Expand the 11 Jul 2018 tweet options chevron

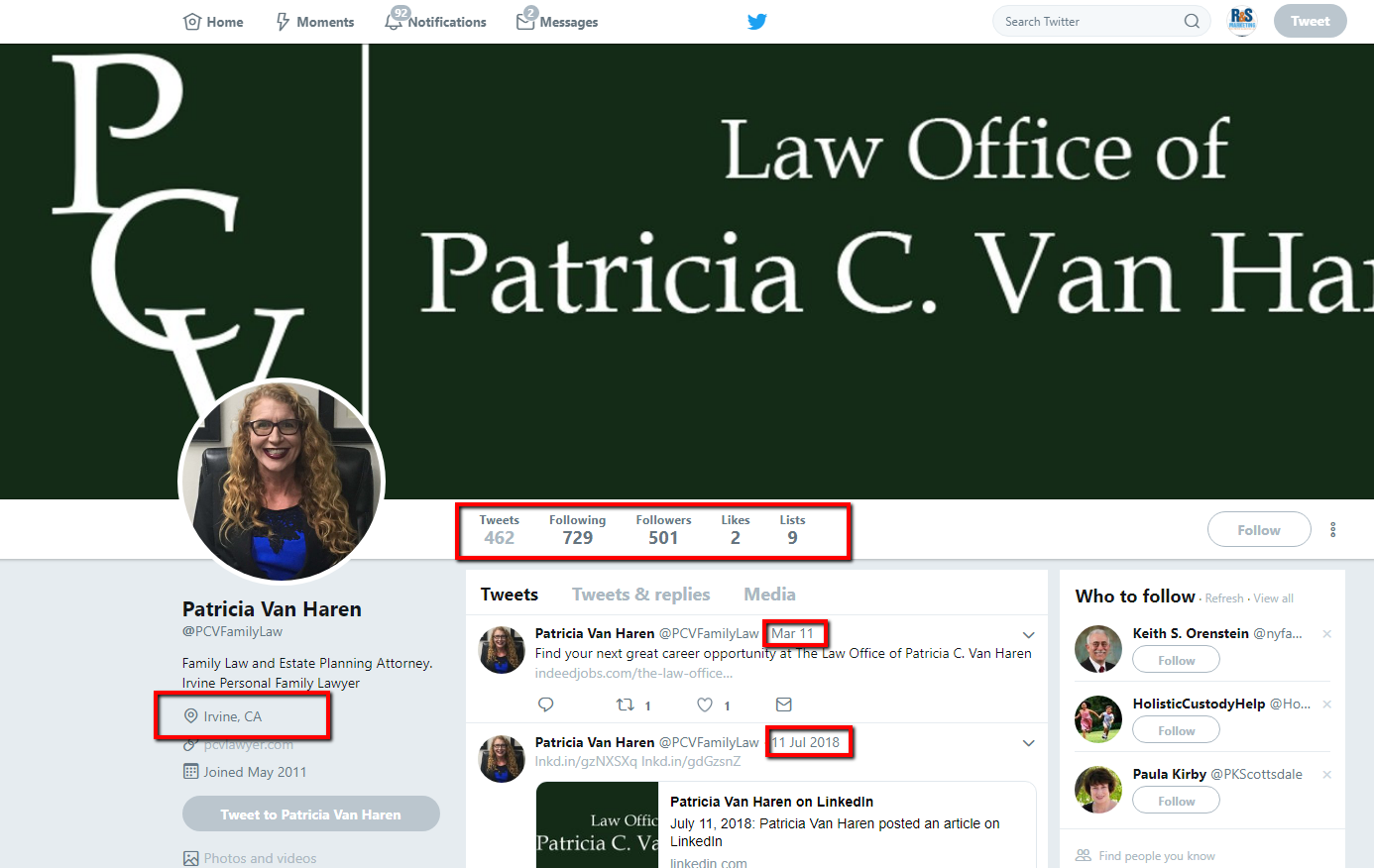click(x=1029, y=743)
